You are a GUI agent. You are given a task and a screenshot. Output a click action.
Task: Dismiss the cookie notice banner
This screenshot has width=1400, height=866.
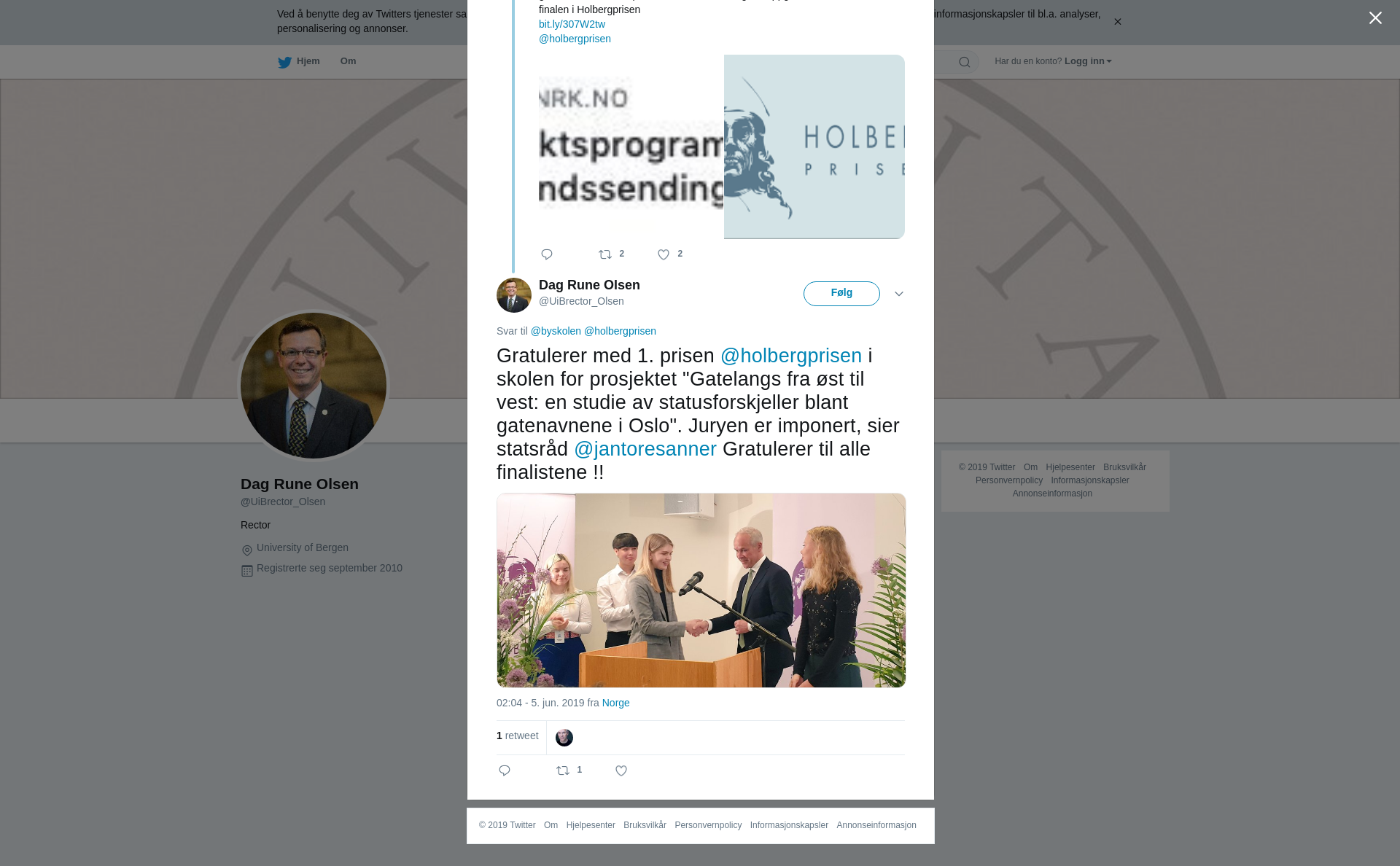click(x=1117, y=22)
